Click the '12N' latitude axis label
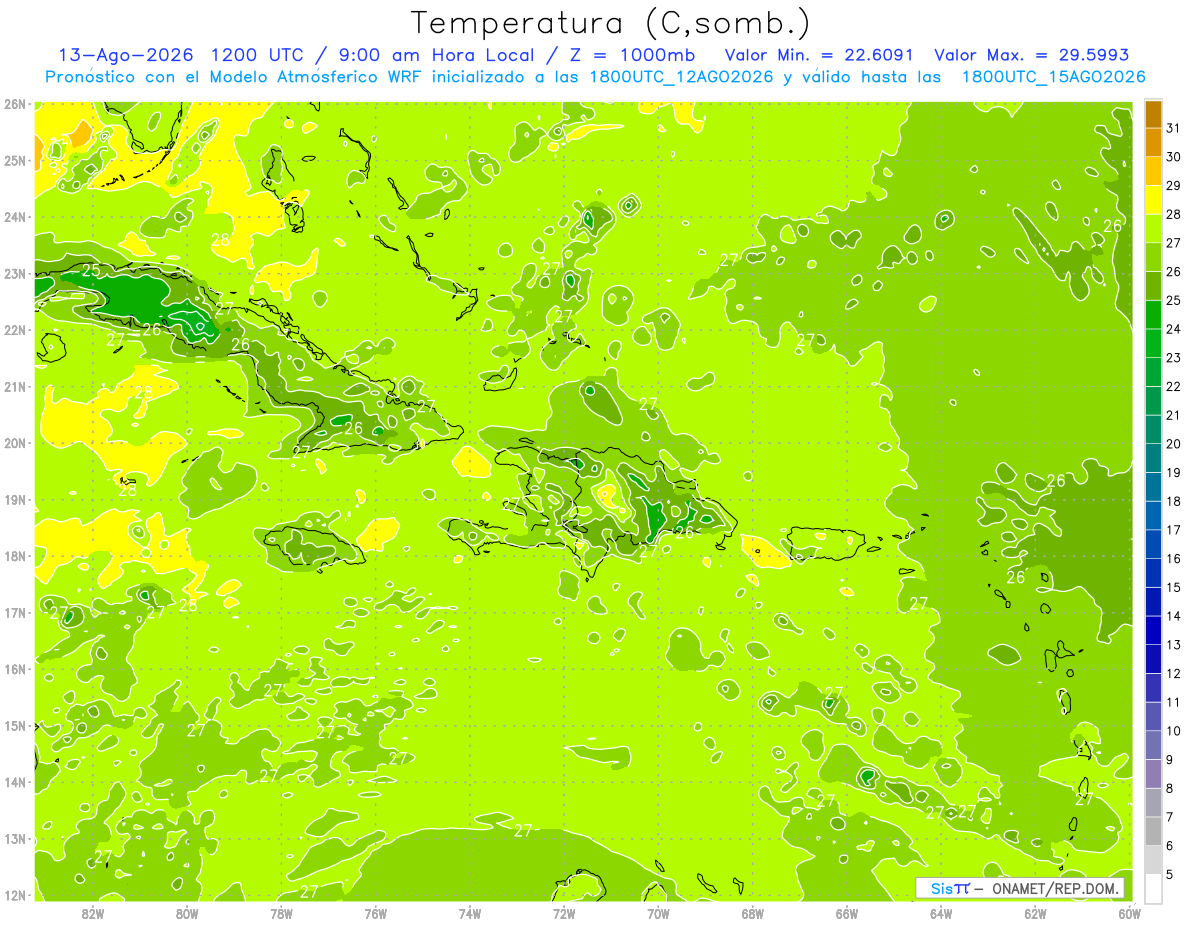 pos(15,895)
